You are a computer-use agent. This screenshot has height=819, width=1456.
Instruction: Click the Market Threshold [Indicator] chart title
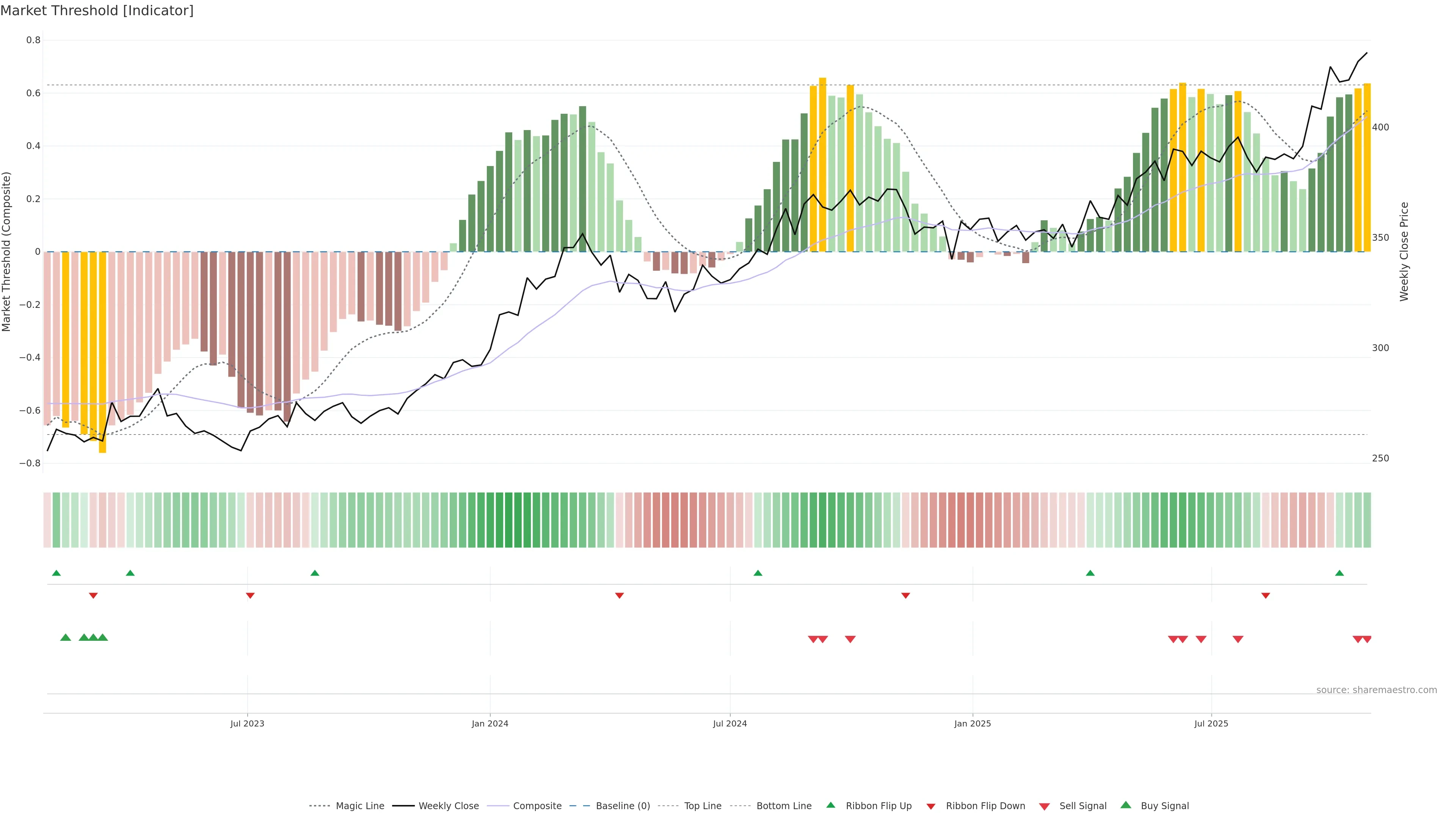click(x=97, y=11)
